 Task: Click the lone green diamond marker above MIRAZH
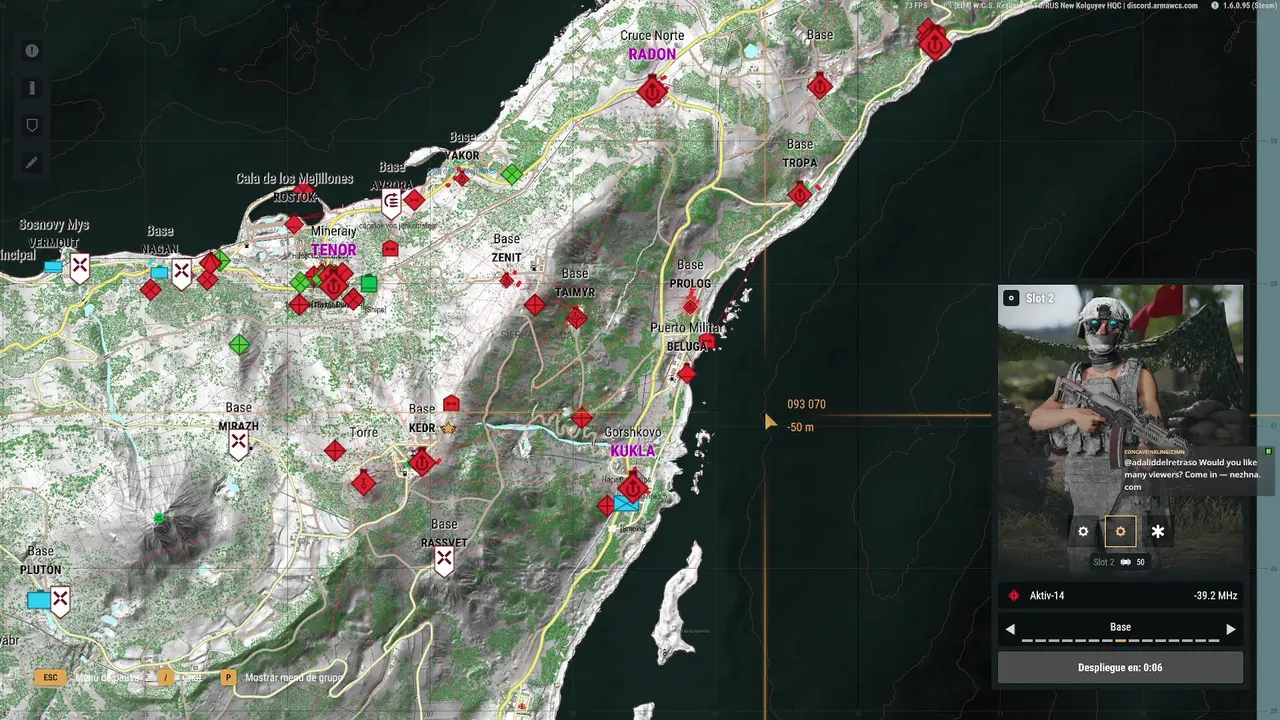(239, 345)
